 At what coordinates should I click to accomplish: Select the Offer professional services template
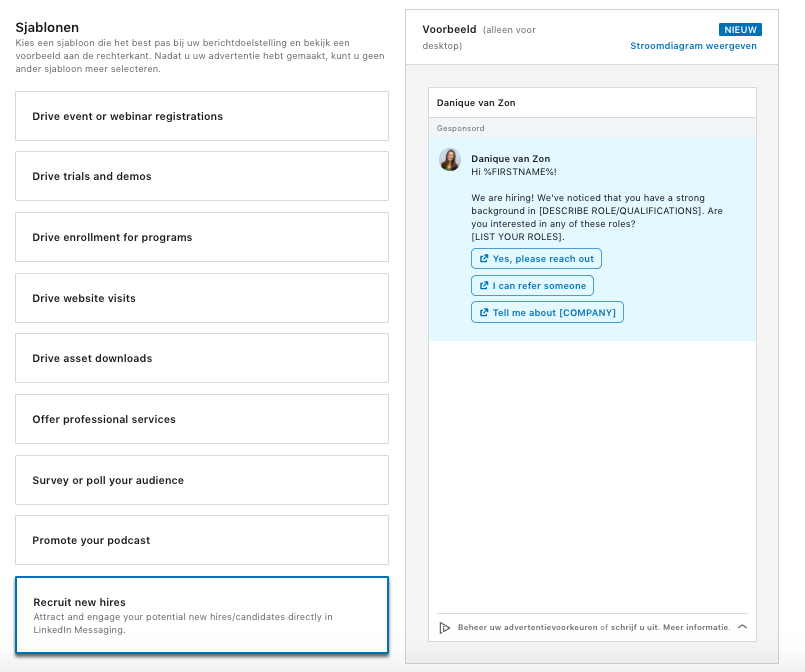coord(202,419)
